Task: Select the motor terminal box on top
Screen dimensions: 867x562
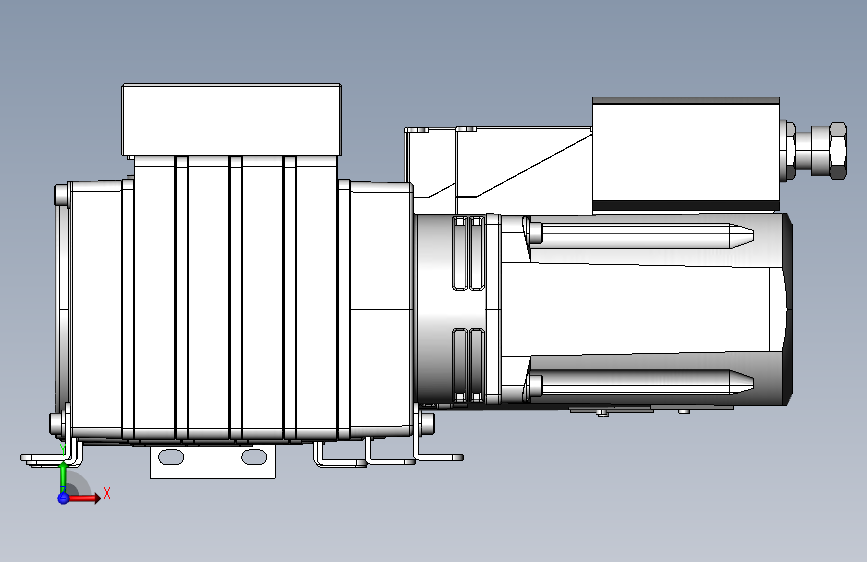Action: pyautogui.click(x=231, y=120)
